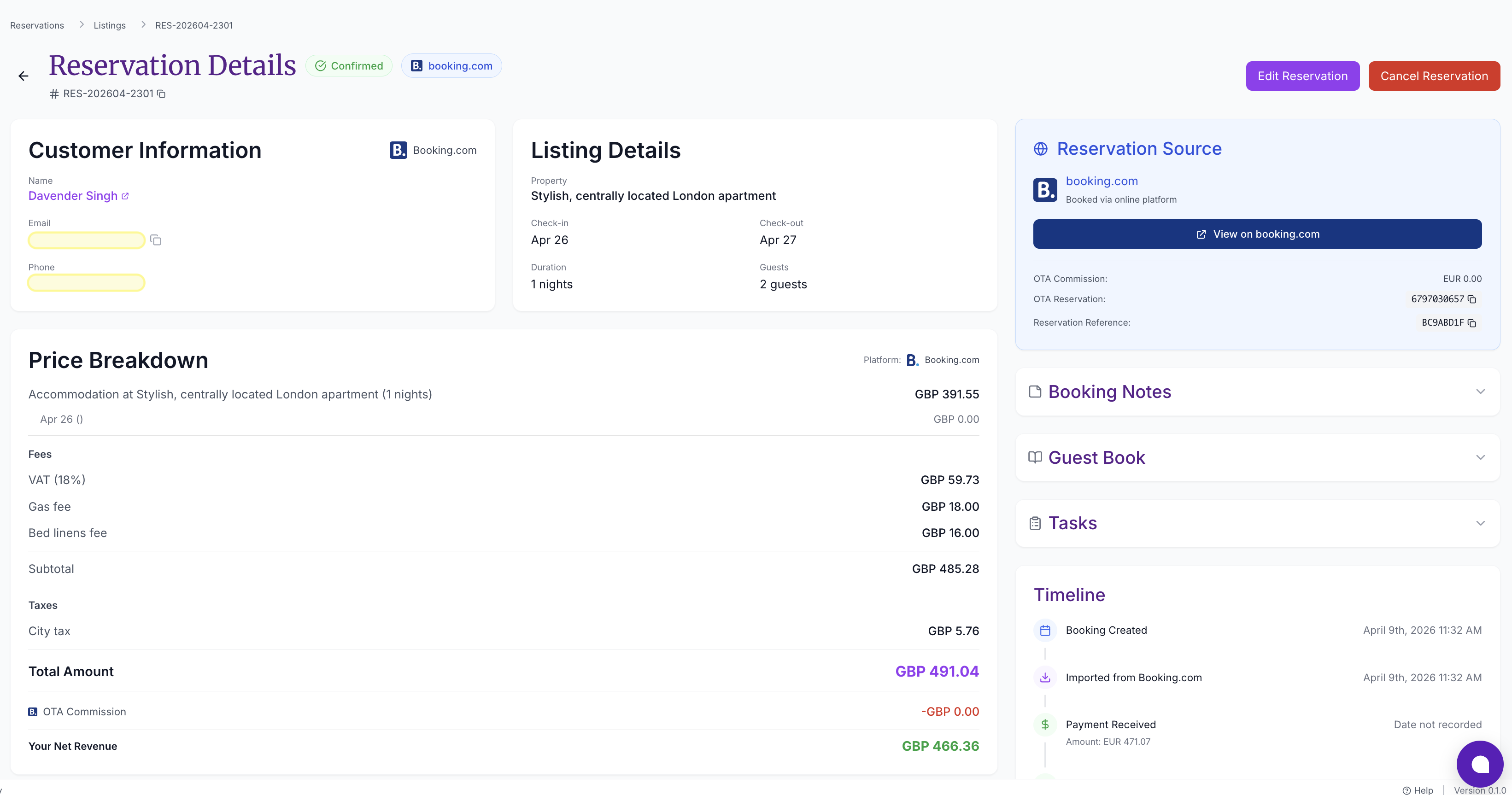This screenshot has width=1512, height=795.
Task: Click the highlighted Phone field
Action: tap(87, 283)
